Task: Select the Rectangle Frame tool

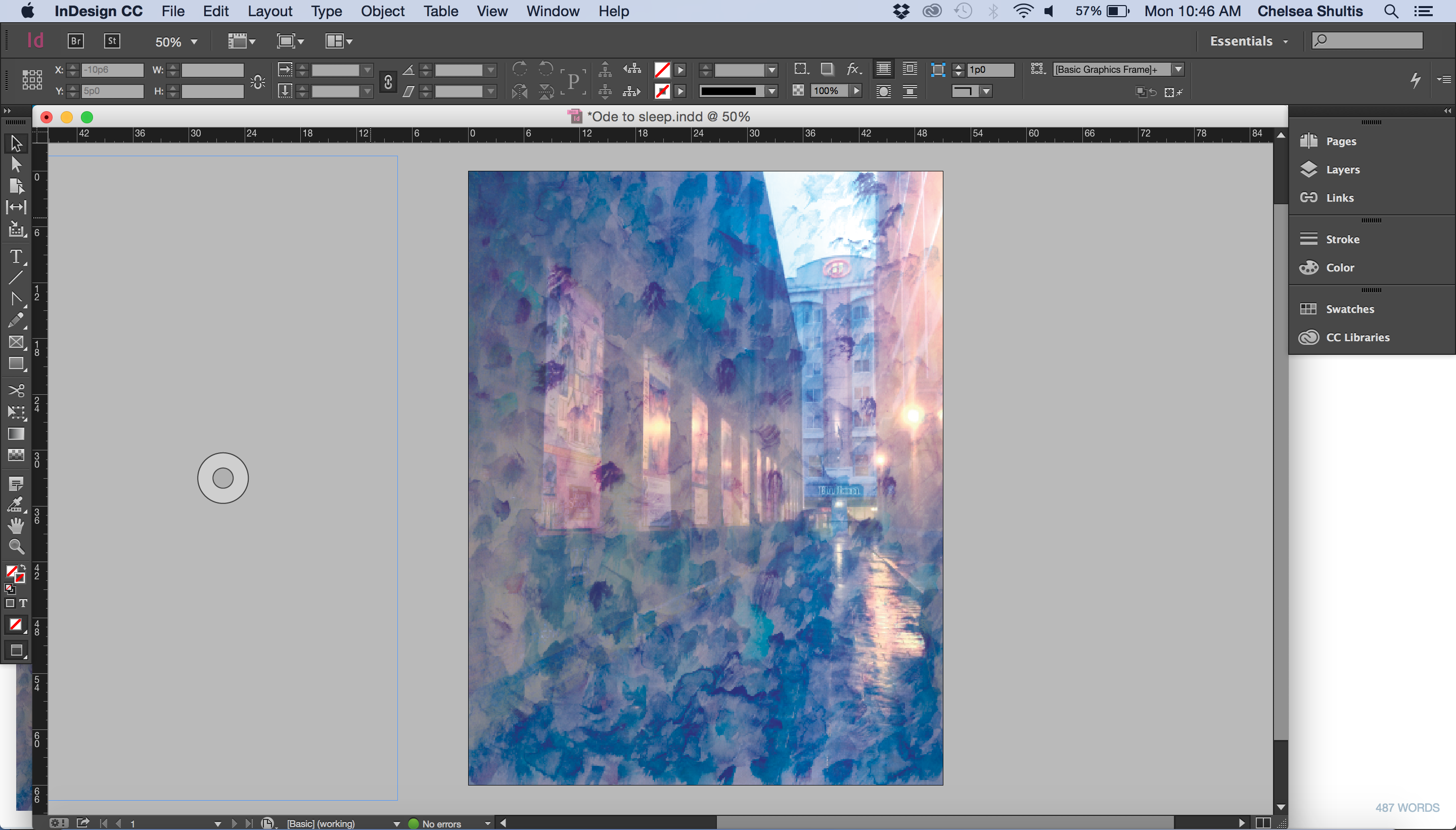Action: click(x=16, y=342)
